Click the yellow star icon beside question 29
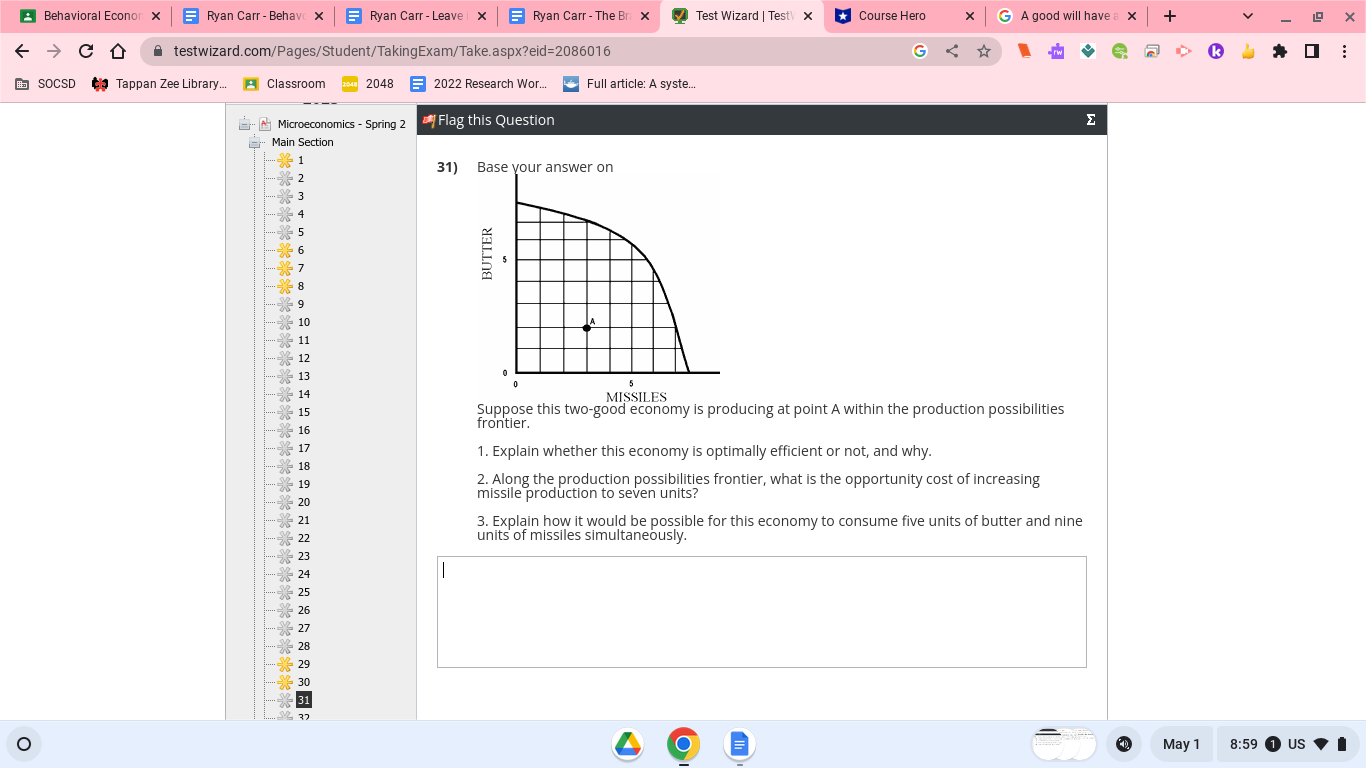Screen dimensions: 1366x768 tap(285, 664)
